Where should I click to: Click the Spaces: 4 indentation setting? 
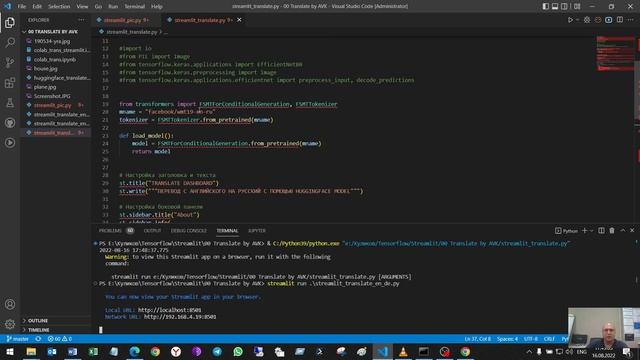(507, 339)
